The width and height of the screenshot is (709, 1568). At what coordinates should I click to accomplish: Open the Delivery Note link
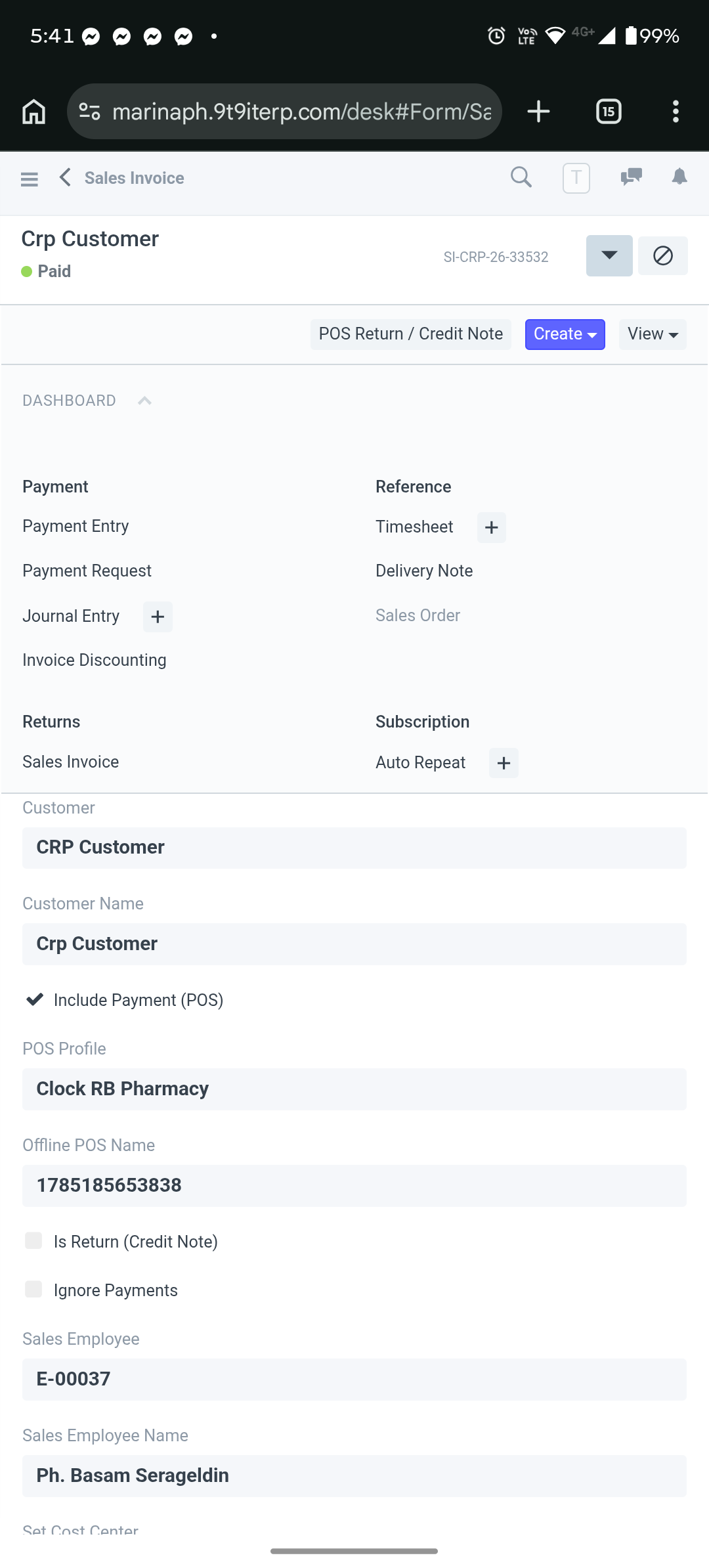(x=424, y=571)
